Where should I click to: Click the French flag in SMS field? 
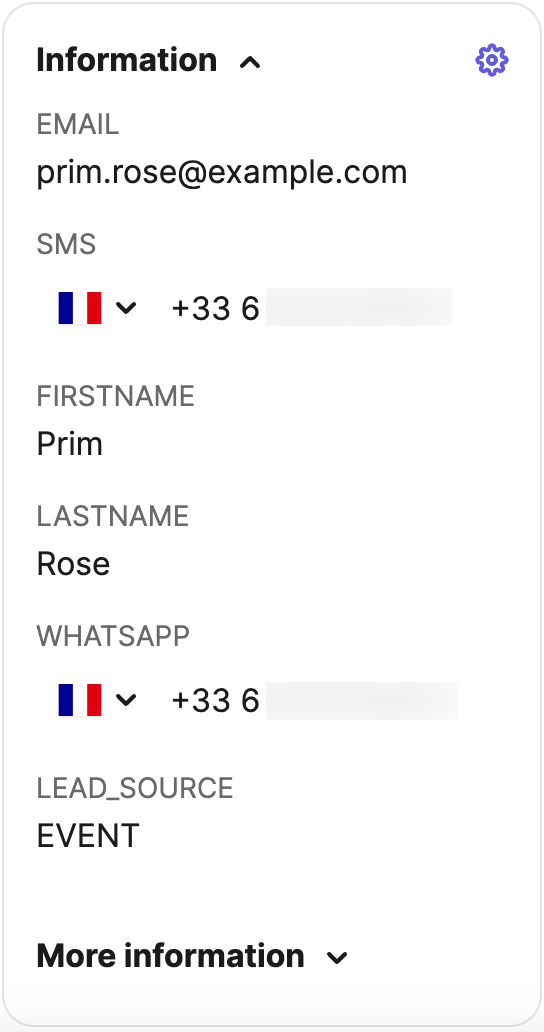point(80,308)
